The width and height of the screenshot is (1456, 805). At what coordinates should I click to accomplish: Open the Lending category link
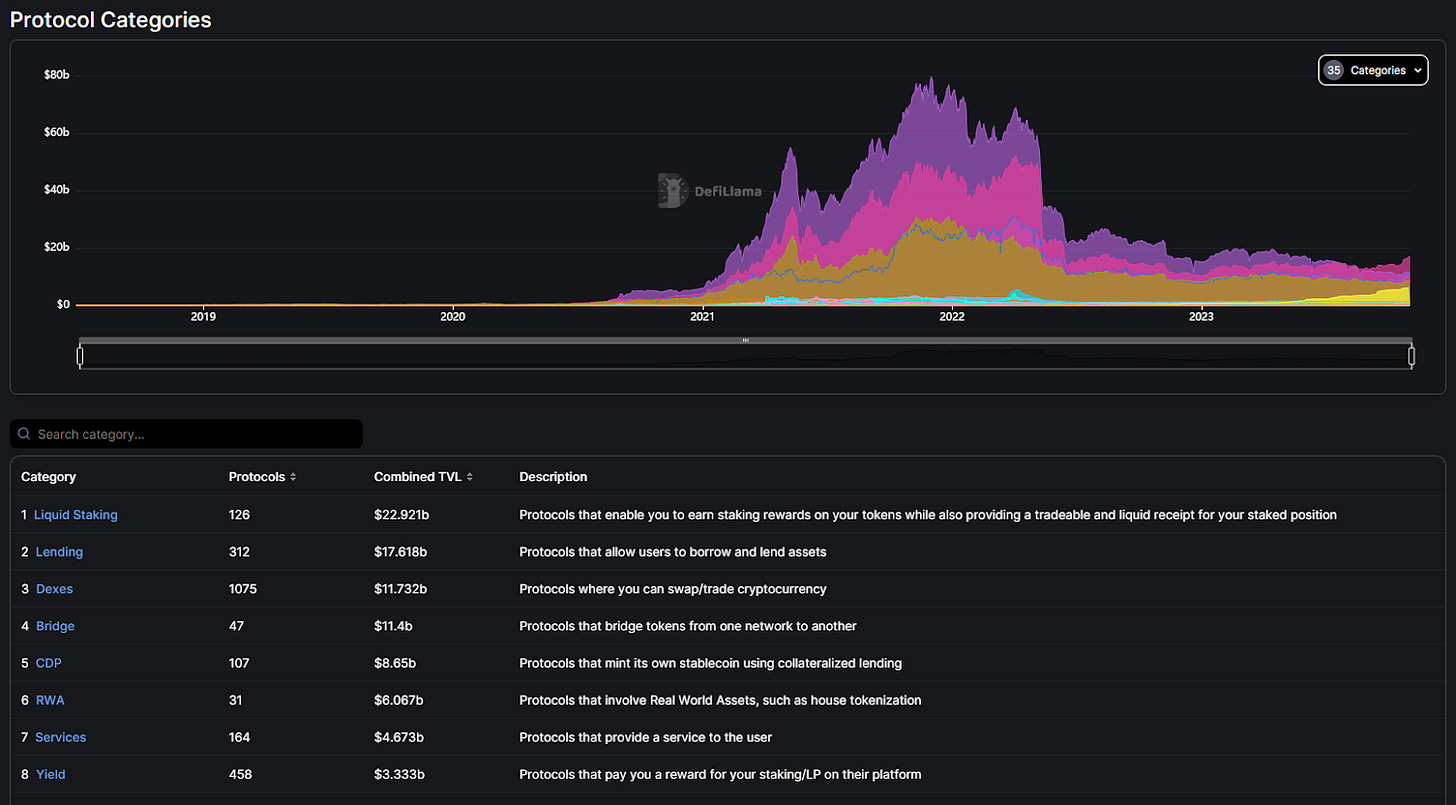tap(59, 552)
